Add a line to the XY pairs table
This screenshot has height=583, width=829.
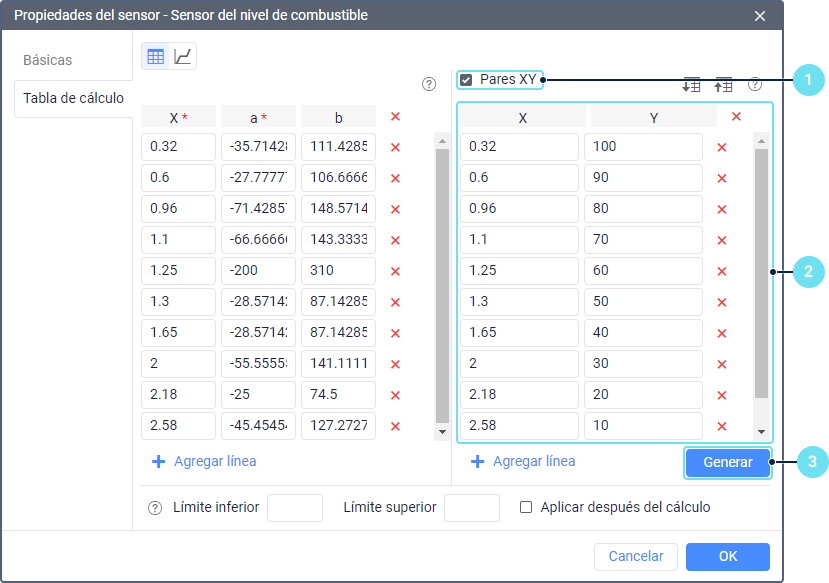[523, 462]
